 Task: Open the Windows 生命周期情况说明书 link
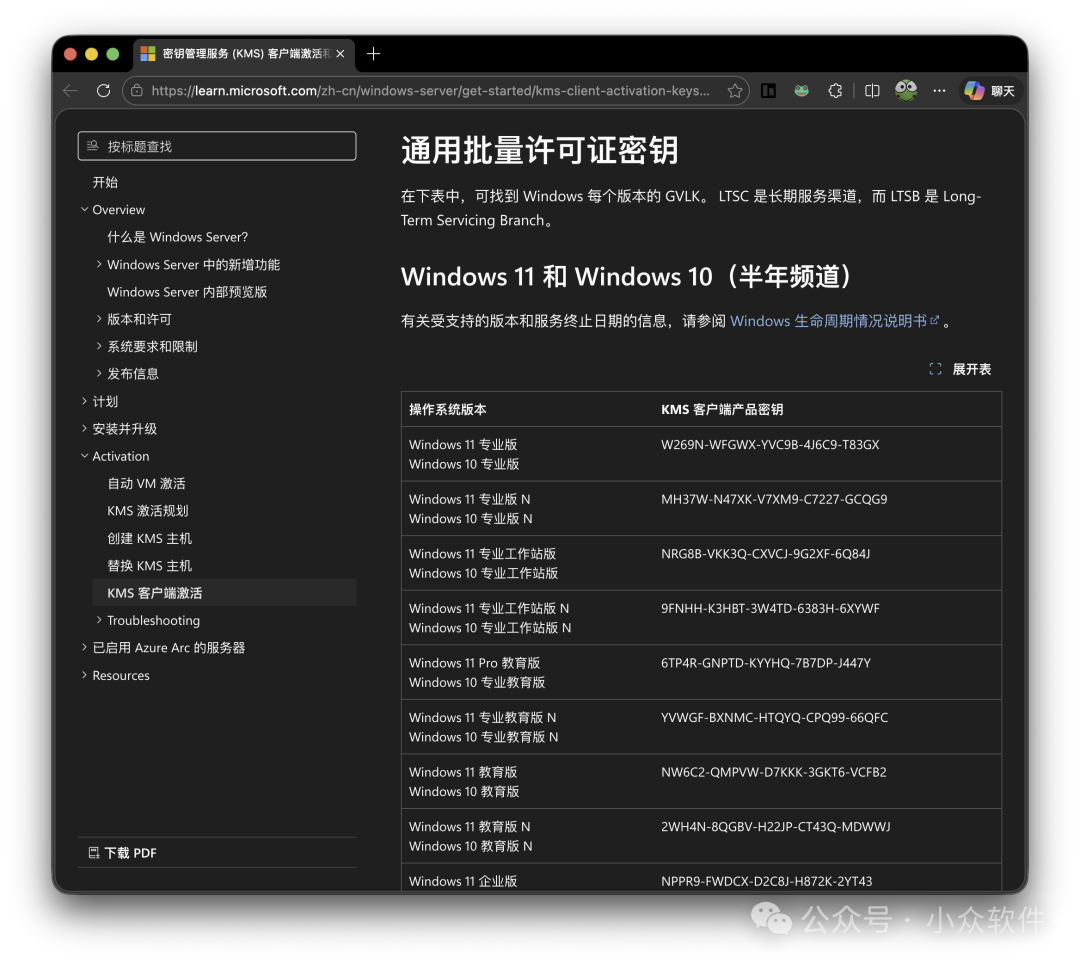tap(832, 320)
